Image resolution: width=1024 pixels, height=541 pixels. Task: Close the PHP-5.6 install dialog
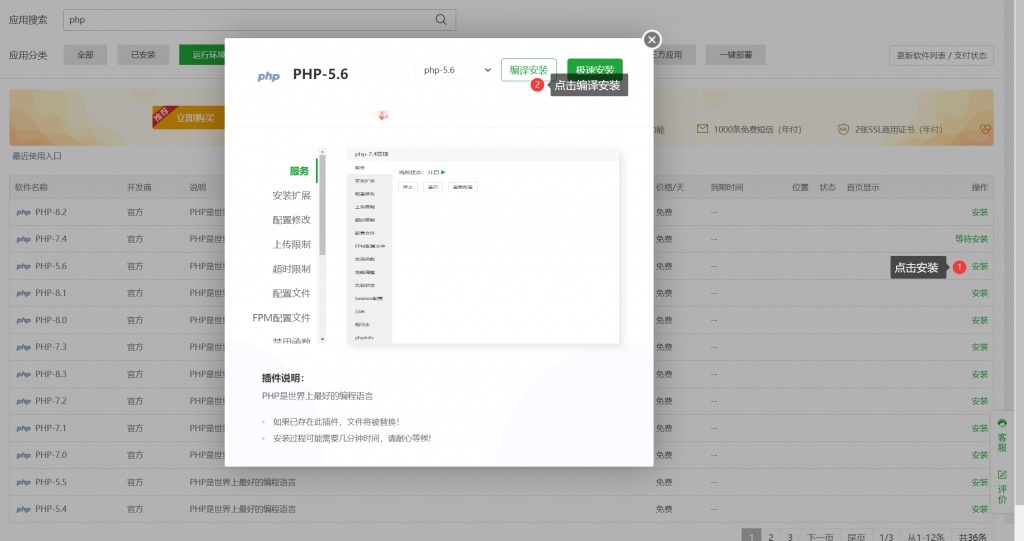[652, 39]
